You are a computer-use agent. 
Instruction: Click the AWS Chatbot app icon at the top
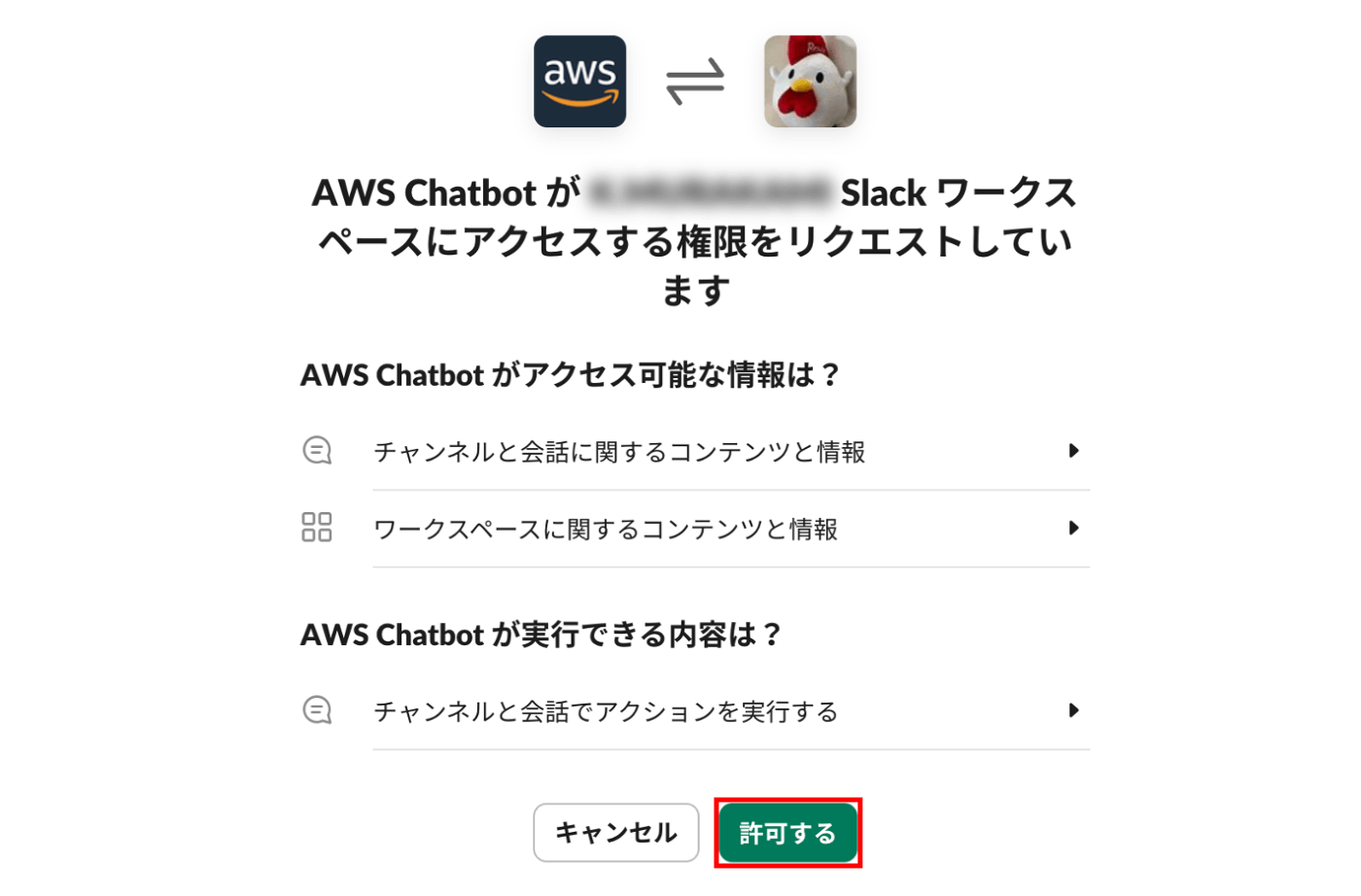[x=579, y=82]
